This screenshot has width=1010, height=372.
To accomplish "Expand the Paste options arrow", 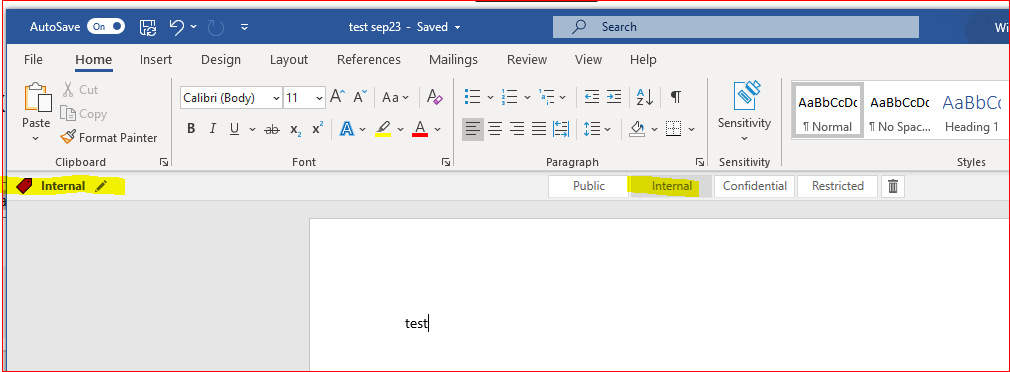I will click(35, 138).
